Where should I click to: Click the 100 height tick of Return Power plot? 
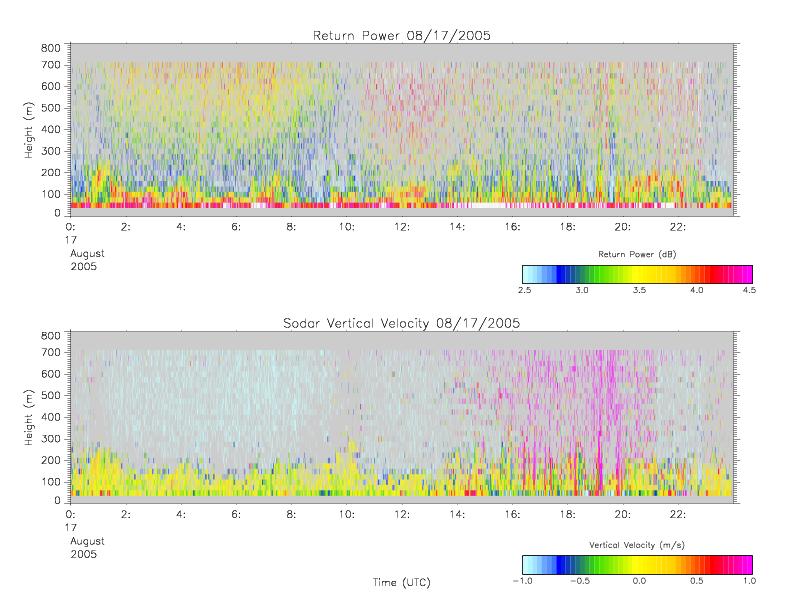point(50,194)
